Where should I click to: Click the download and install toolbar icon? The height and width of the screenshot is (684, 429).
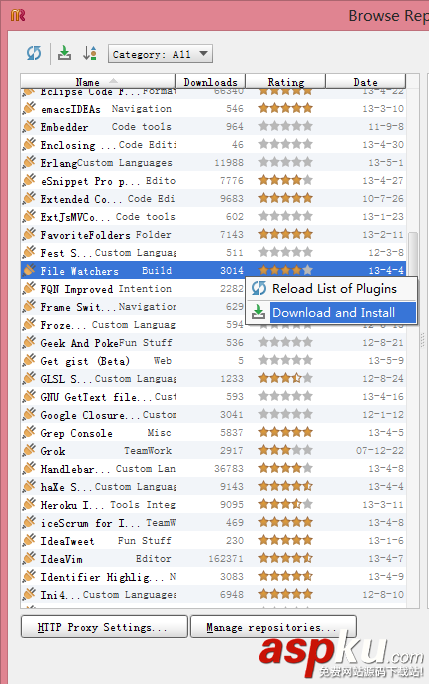click(65, 53)
